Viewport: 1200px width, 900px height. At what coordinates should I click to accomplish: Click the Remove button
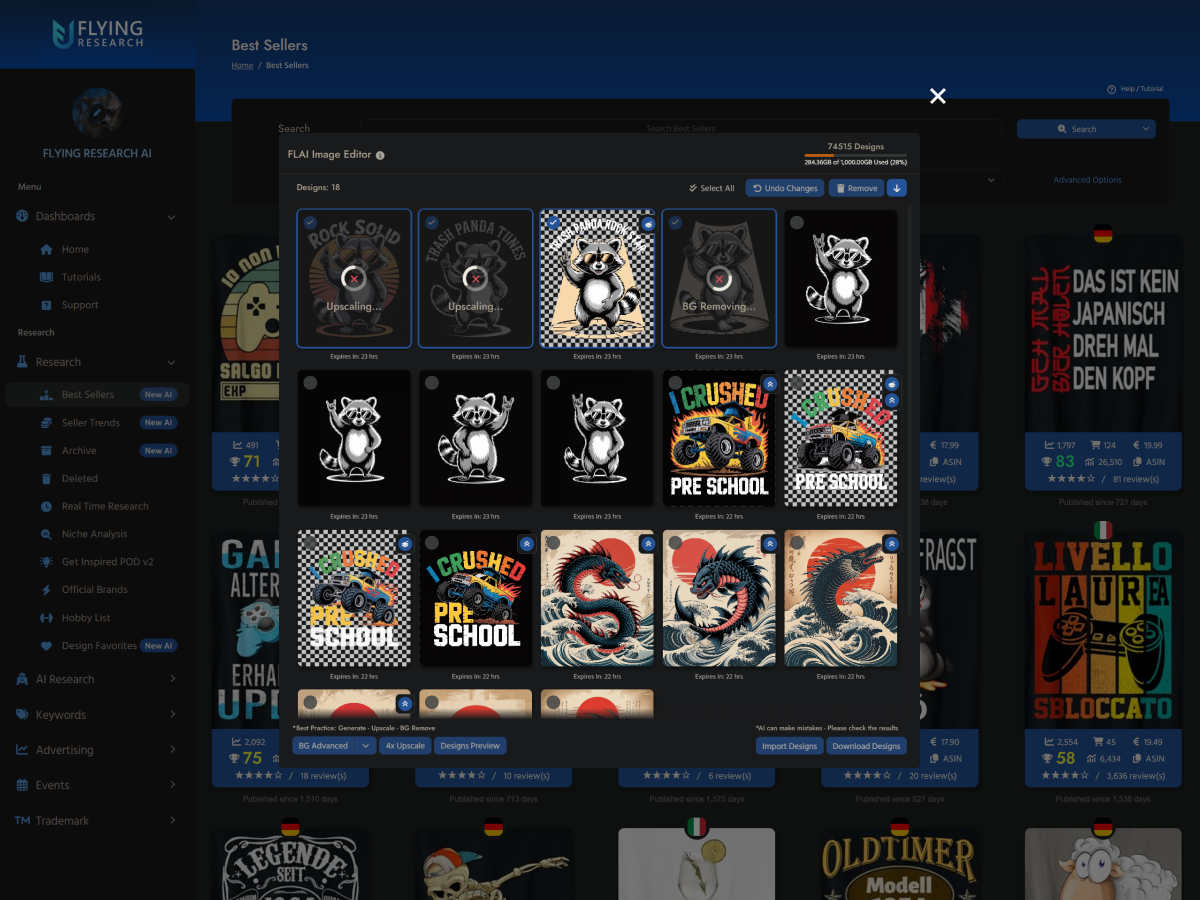856,188
